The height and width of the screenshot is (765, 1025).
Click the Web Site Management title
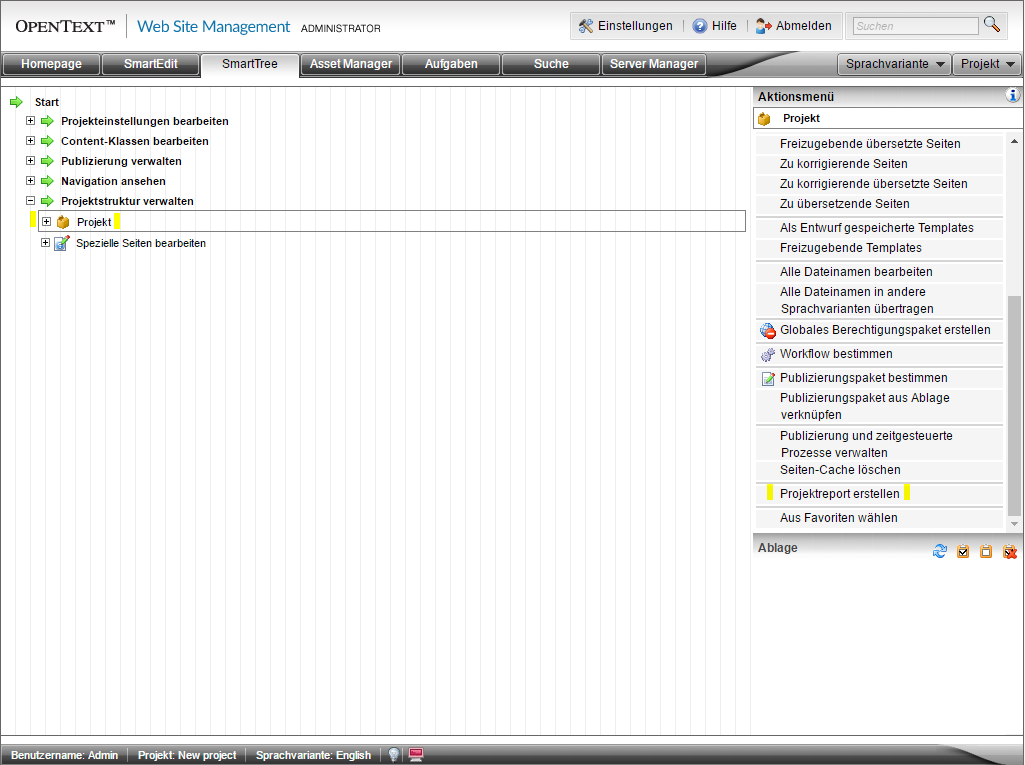click(213, 27)
